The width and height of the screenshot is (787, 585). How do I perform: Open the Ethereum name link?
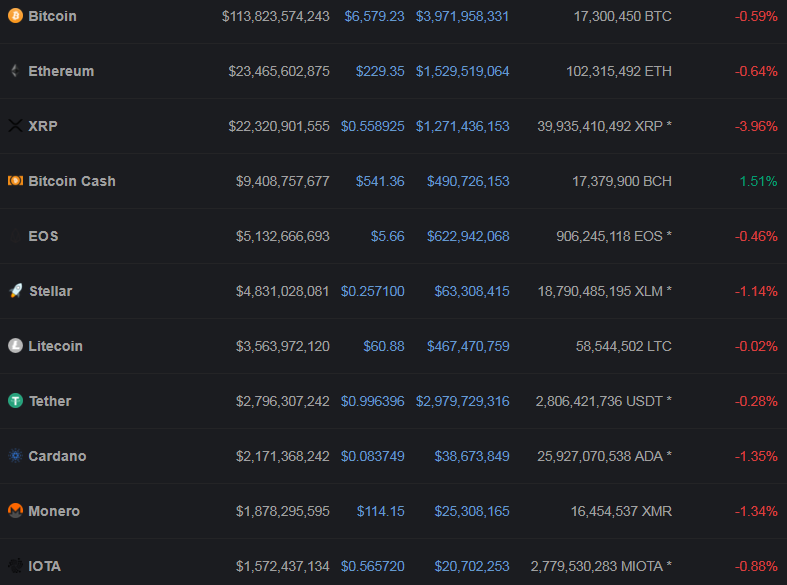pyautogui.click(x=61, y=71)
